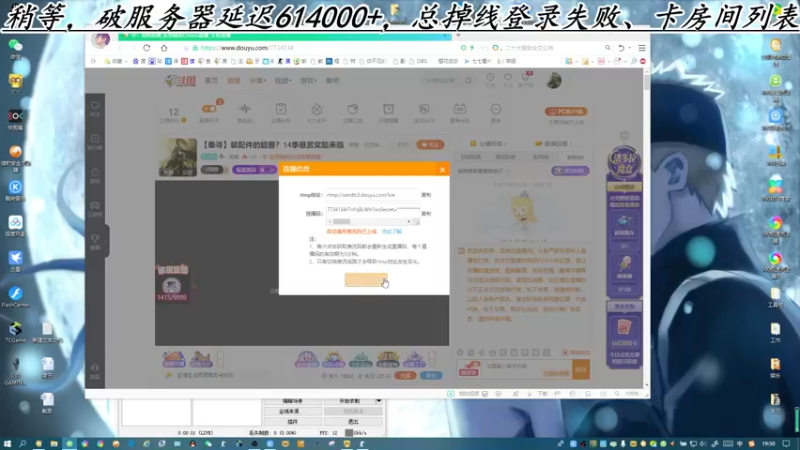This screenshot has height=450, width=800.
Task: Open the AD task icon in streamer toolbar
Action: tap(460, 109)
